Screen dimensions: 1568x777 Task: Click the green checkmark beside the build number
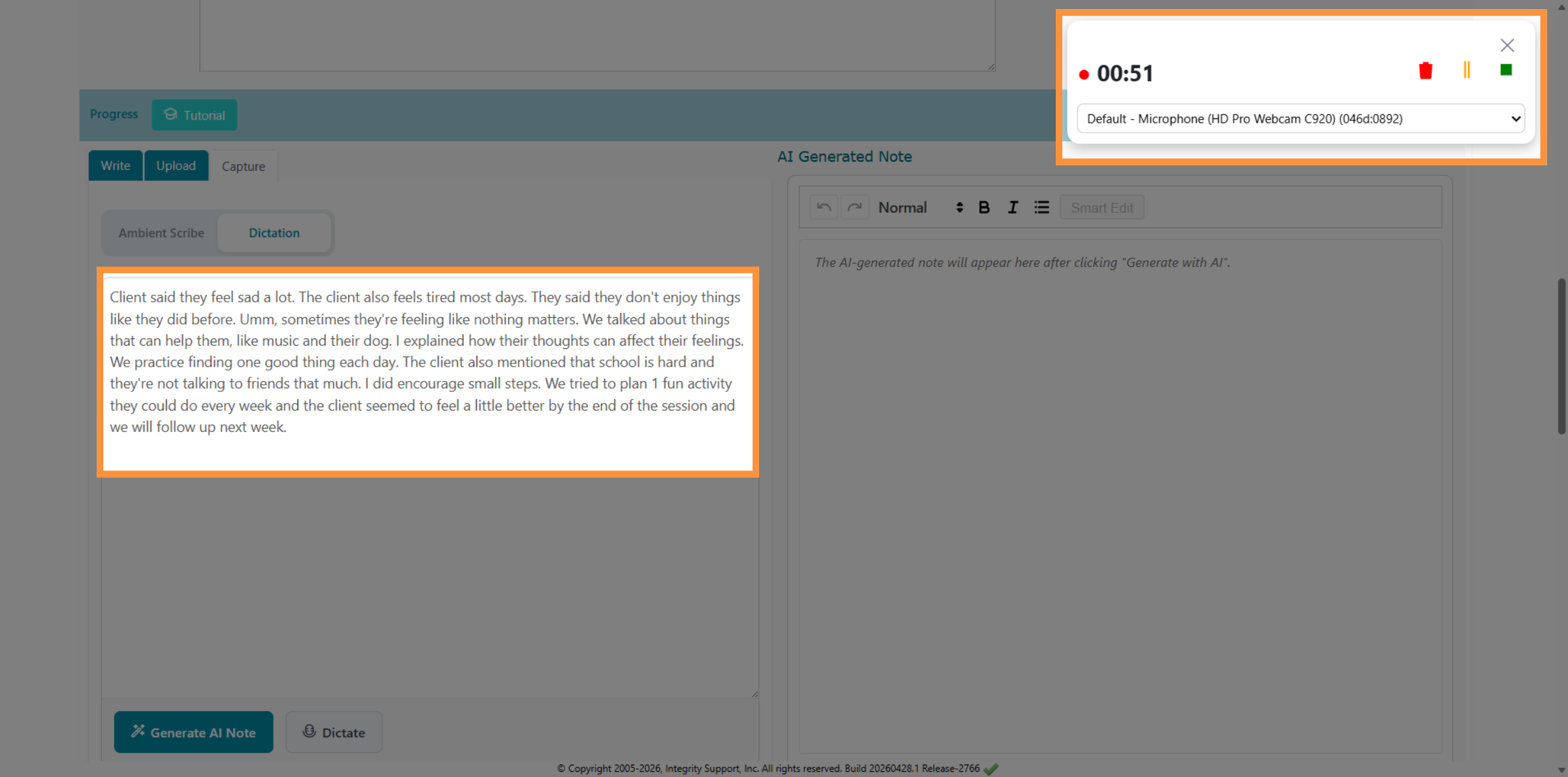tap(991, 769)
